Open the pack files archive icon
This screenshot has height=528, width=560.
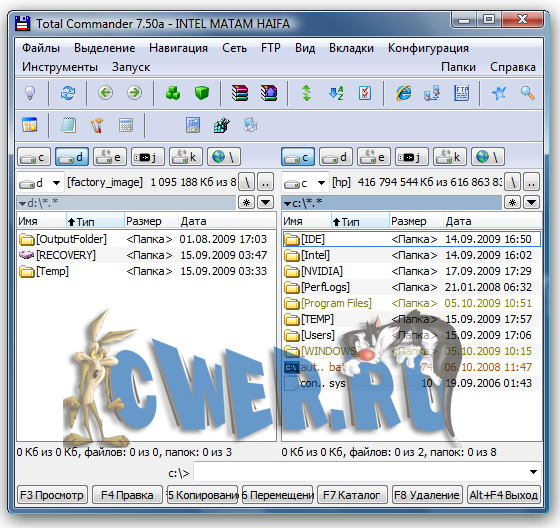[240, 93]
